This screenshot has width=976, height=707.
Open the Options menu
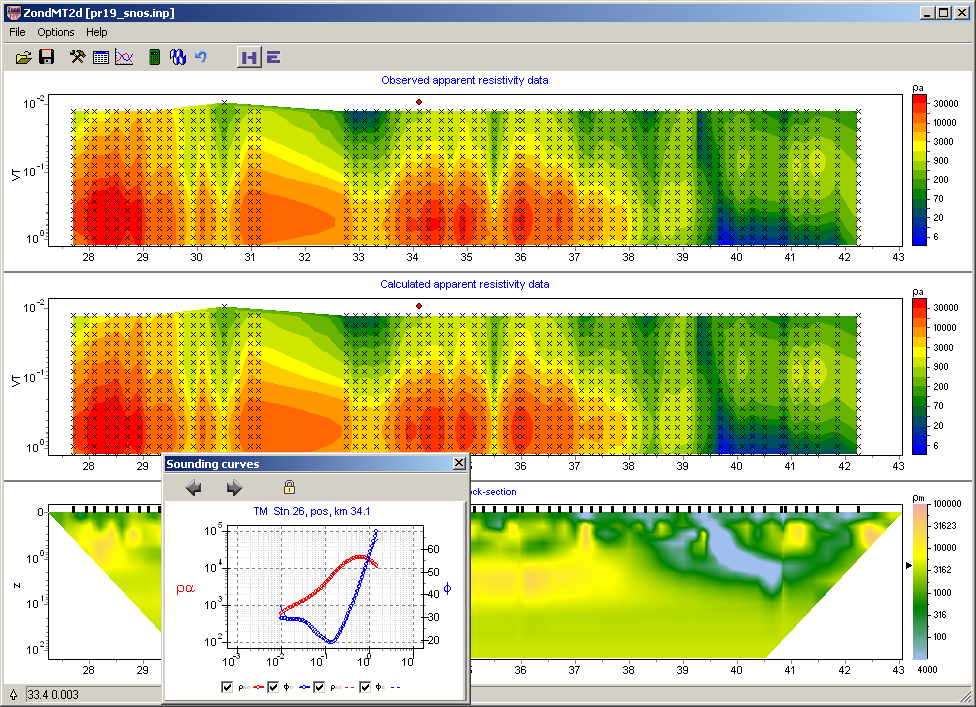56,32
